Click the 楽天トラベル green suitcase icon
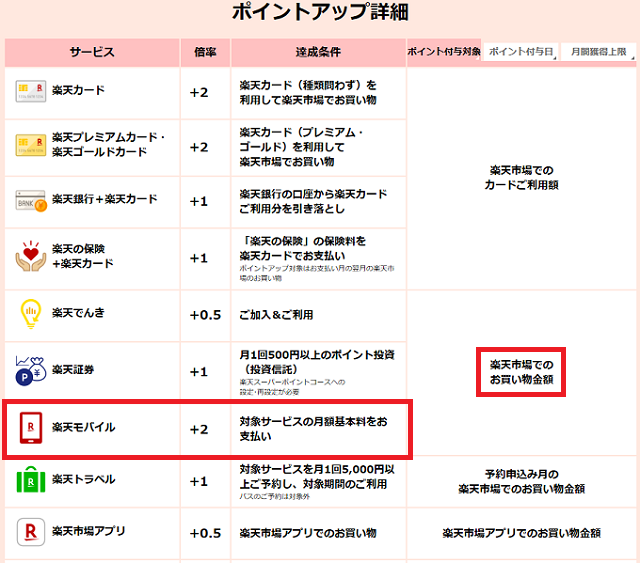 (x=31, y=479)
